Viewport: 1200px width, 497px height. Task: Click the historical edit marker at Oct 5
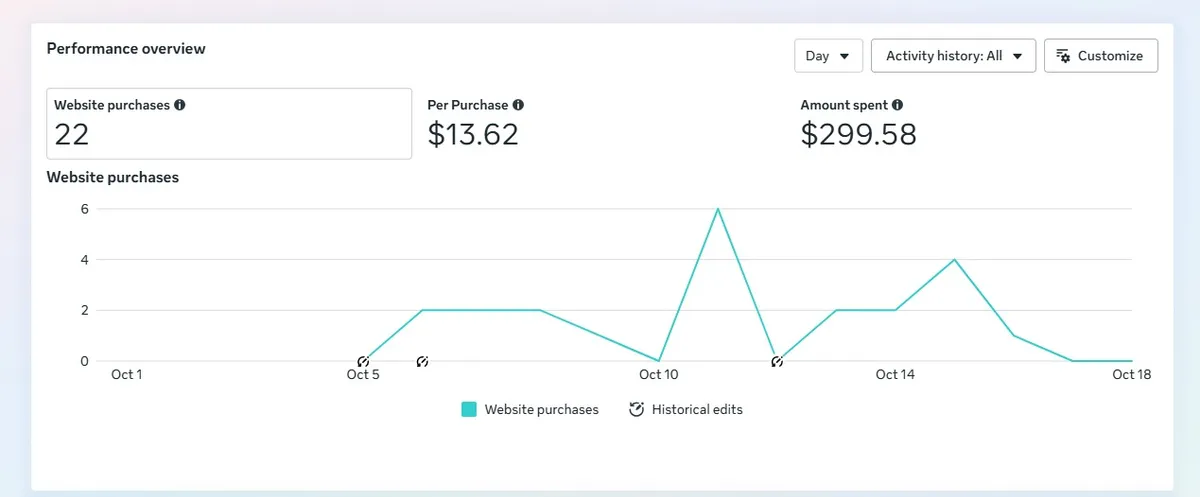tap(363, 361)
